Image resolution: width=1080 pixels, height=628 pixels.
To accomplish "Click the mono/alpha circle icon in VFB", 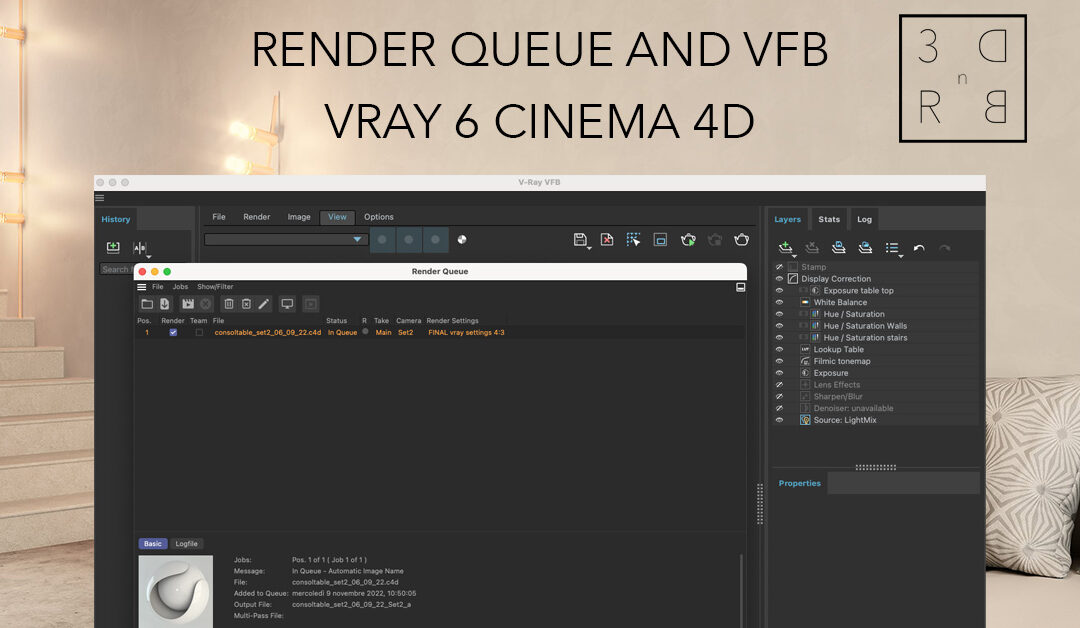I will (461, 239).
